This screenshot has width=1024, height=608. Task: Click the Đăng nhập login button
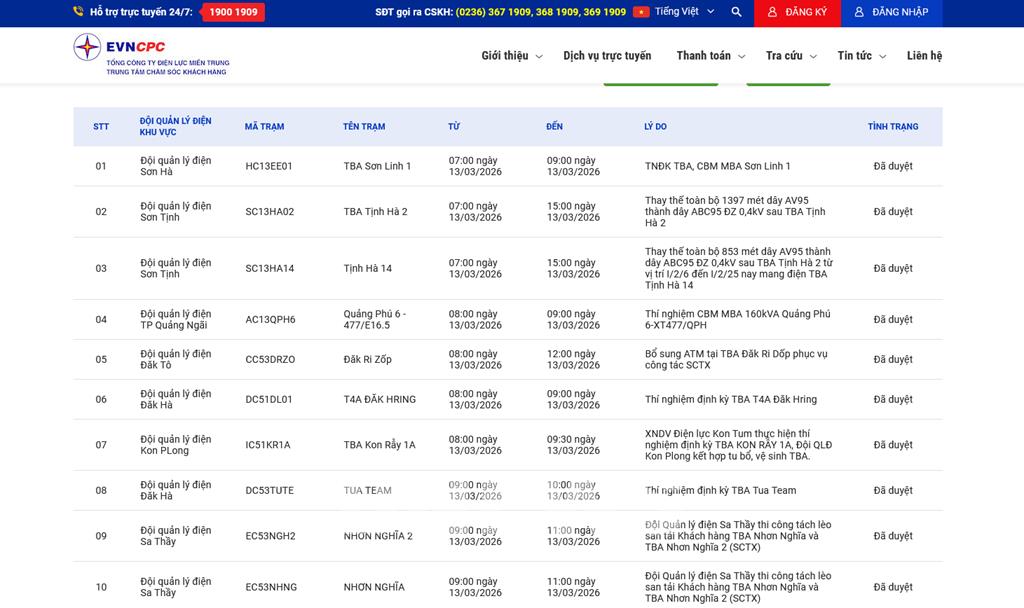click(891, 12)
